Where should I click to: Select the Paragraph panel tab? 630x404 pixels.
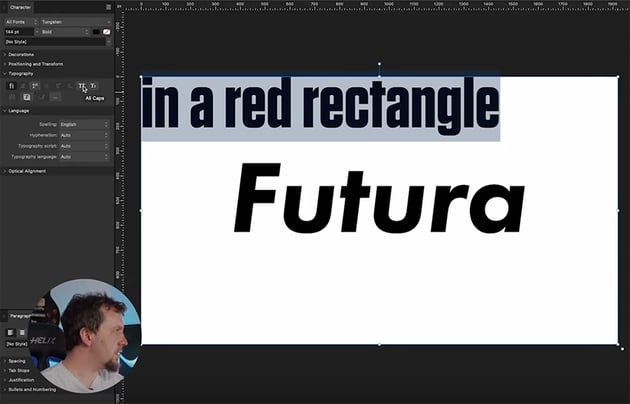coord(20,316)
